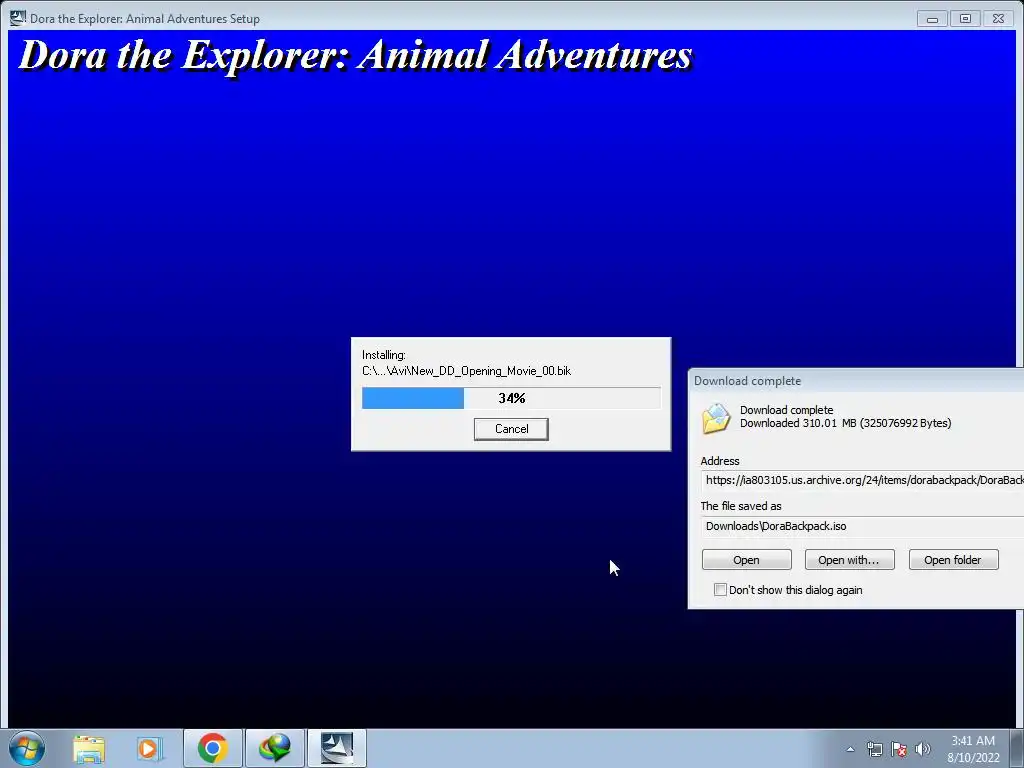Image resolution: width=1024 pixels, height=768 pixels.
Task: Click Downloaded 310.01 MB size text
Action: (x=845, y=423)
